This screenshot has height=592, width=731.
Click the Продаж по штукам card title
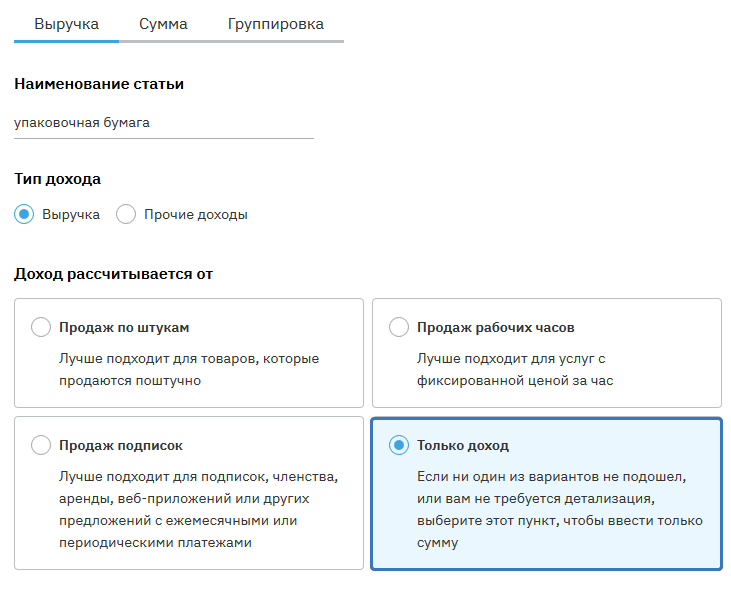124,327
